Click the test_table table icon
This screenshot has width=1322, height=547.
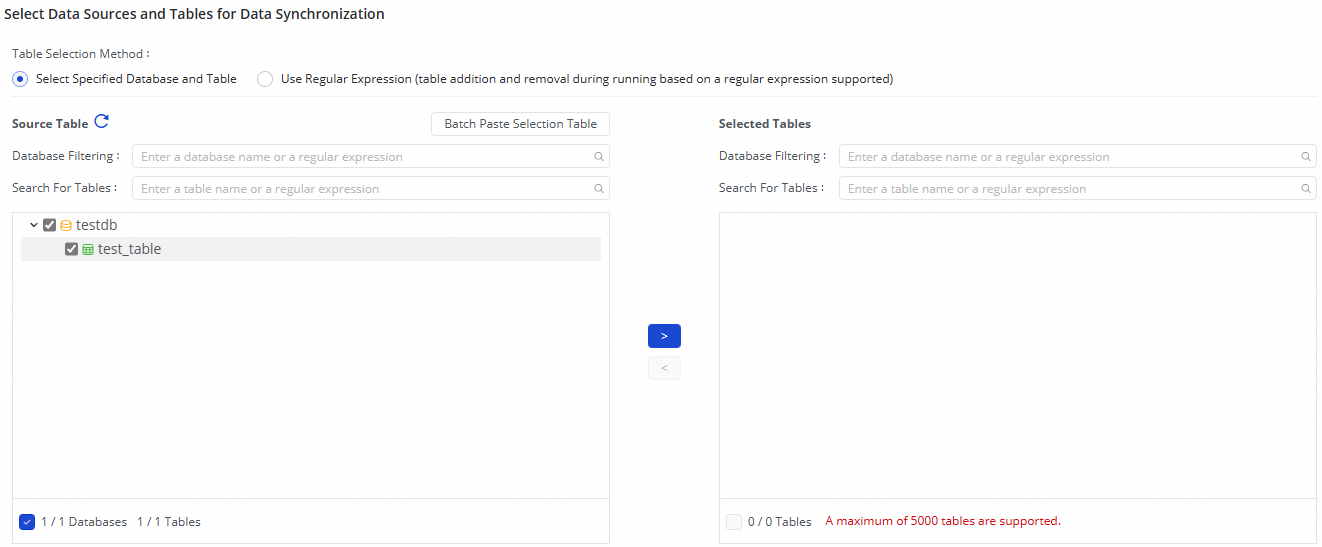pos(88,250)
